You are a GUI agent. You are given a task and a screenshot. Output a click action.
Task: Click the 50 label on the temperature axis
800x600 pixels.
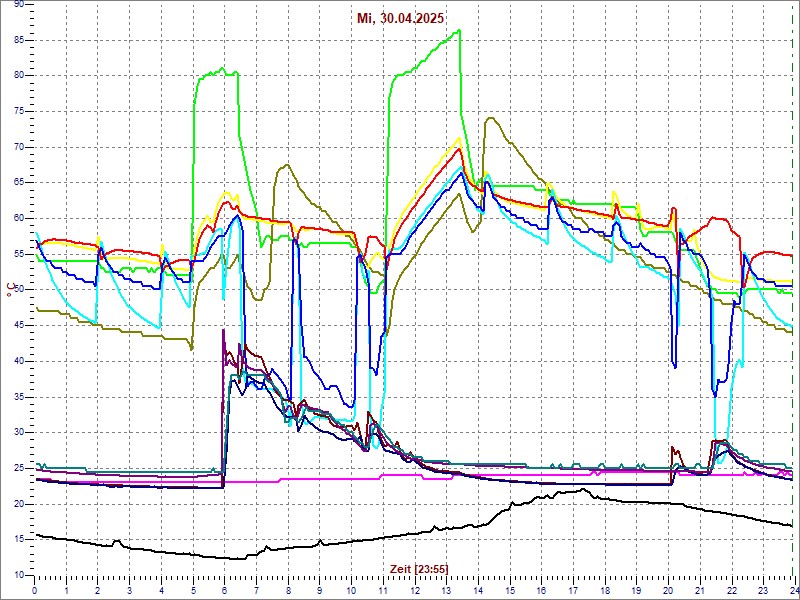point(19,290)
